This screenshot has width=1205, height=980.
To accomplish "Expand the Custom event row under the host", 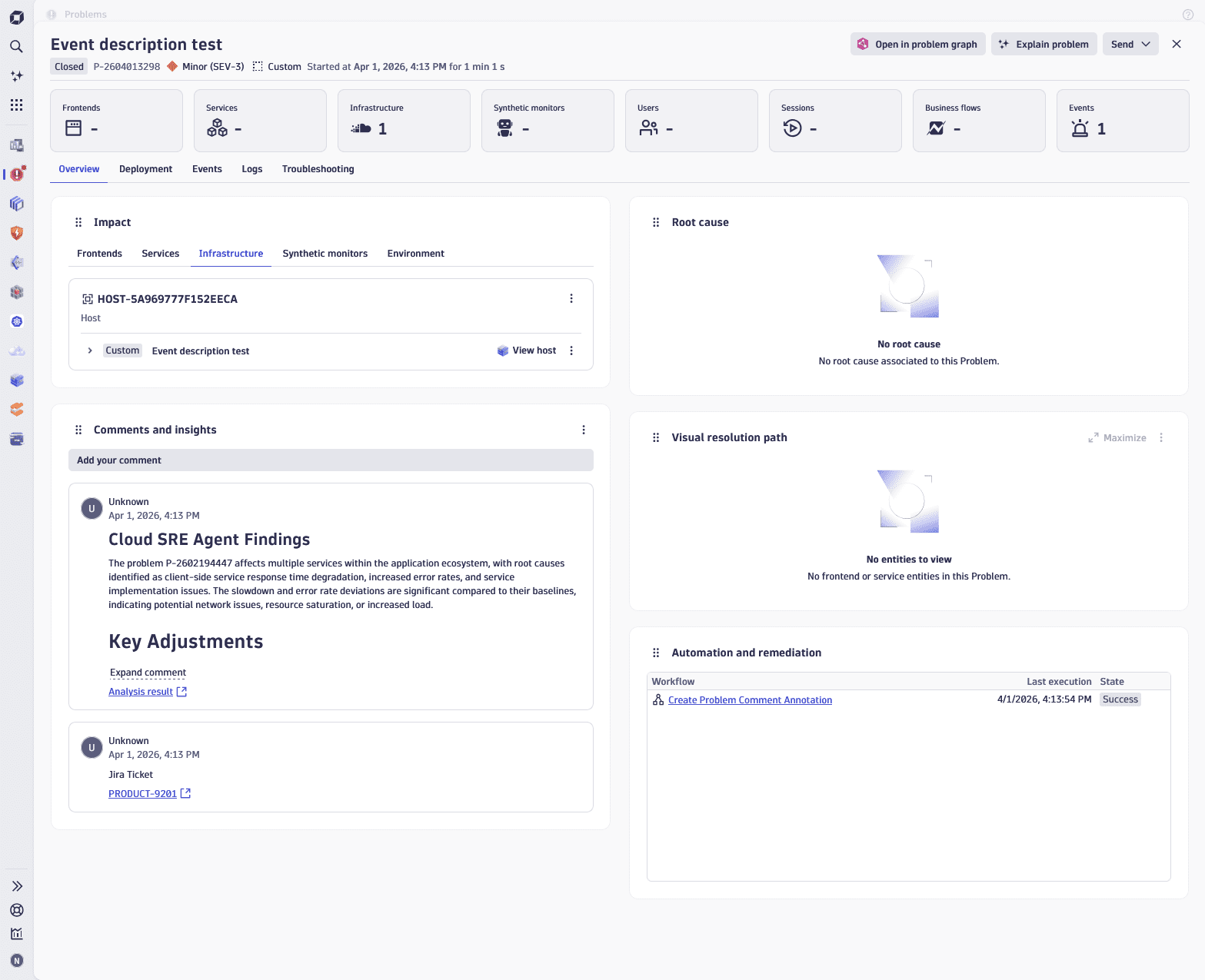I will pyautogui.click(x=90, y=350).
